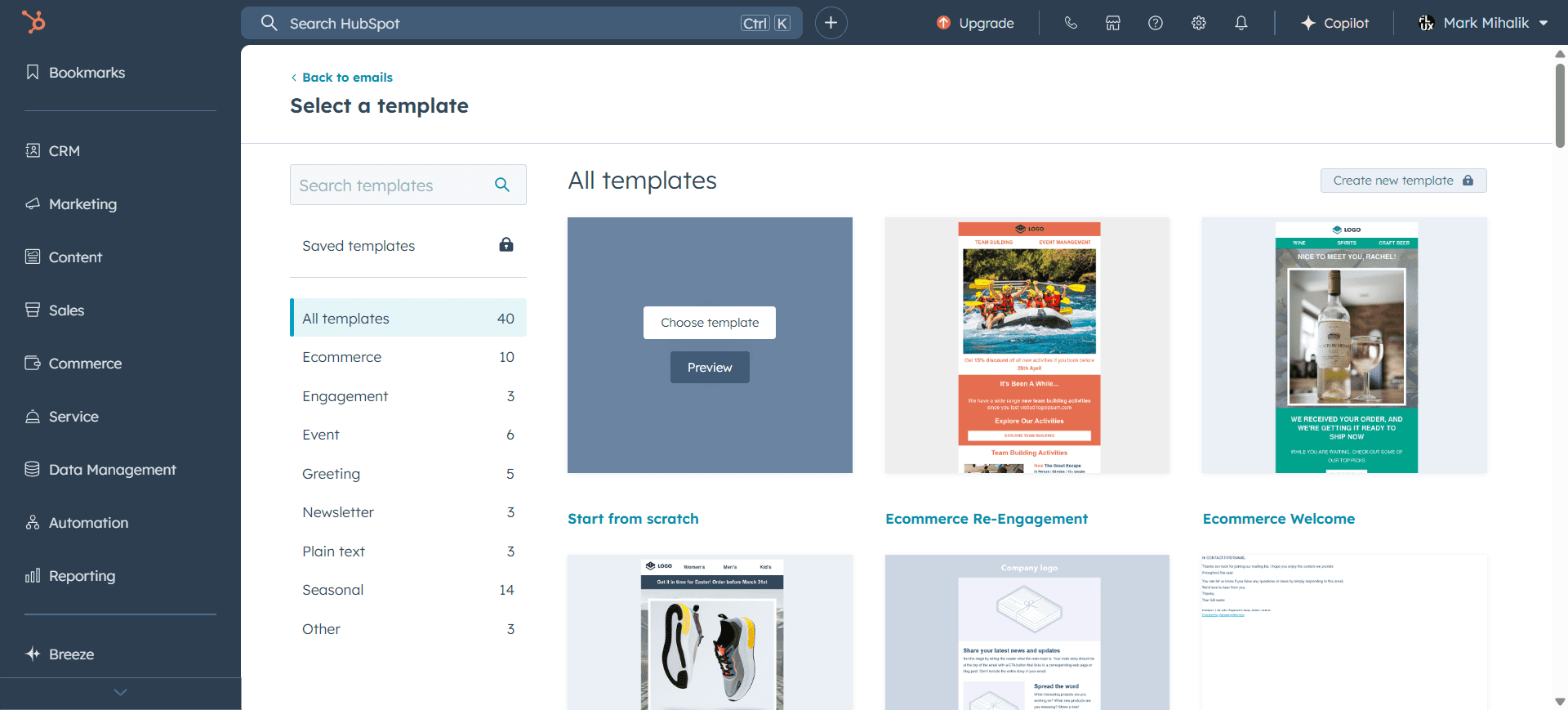Click the page scrollbar up arrow

(x=1560, y=54)
